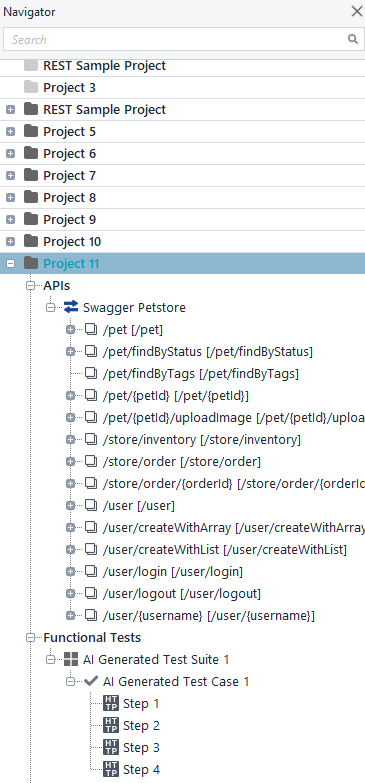Click the Search magnifier icon
Screen dimensions: 365x783
click(x=353, y=39)
